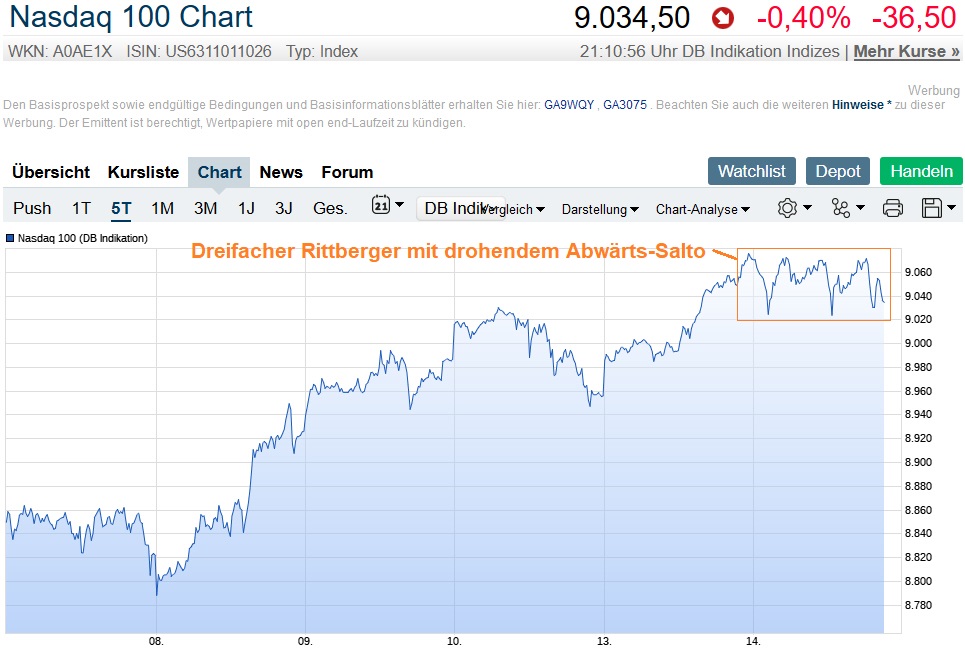Print the chart using printer icon
The image size is (965, 656).
point(893,208)
